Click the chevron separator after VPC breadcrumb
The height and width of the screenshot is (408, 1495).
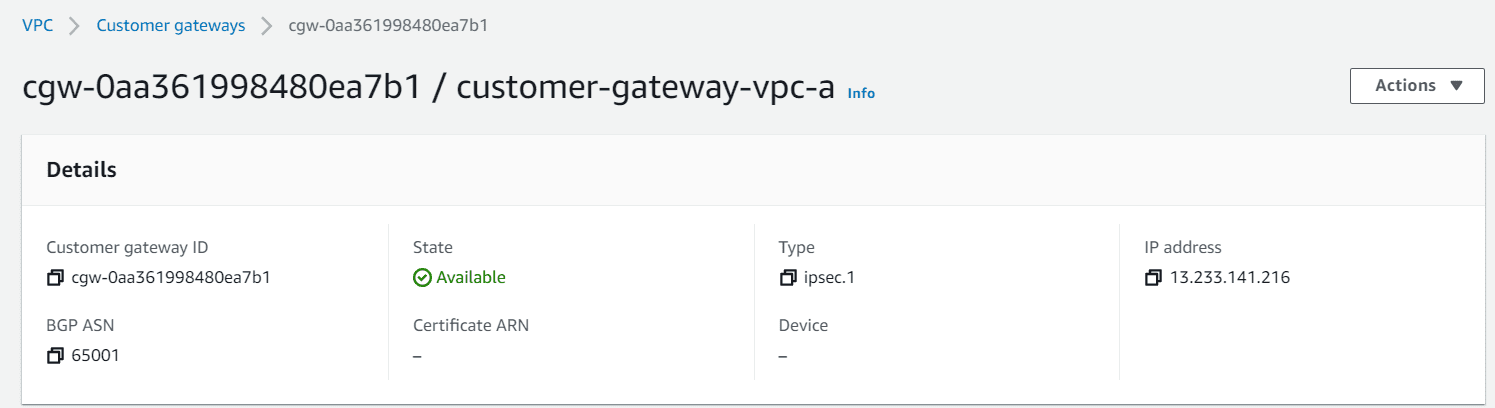pos(74,26)
